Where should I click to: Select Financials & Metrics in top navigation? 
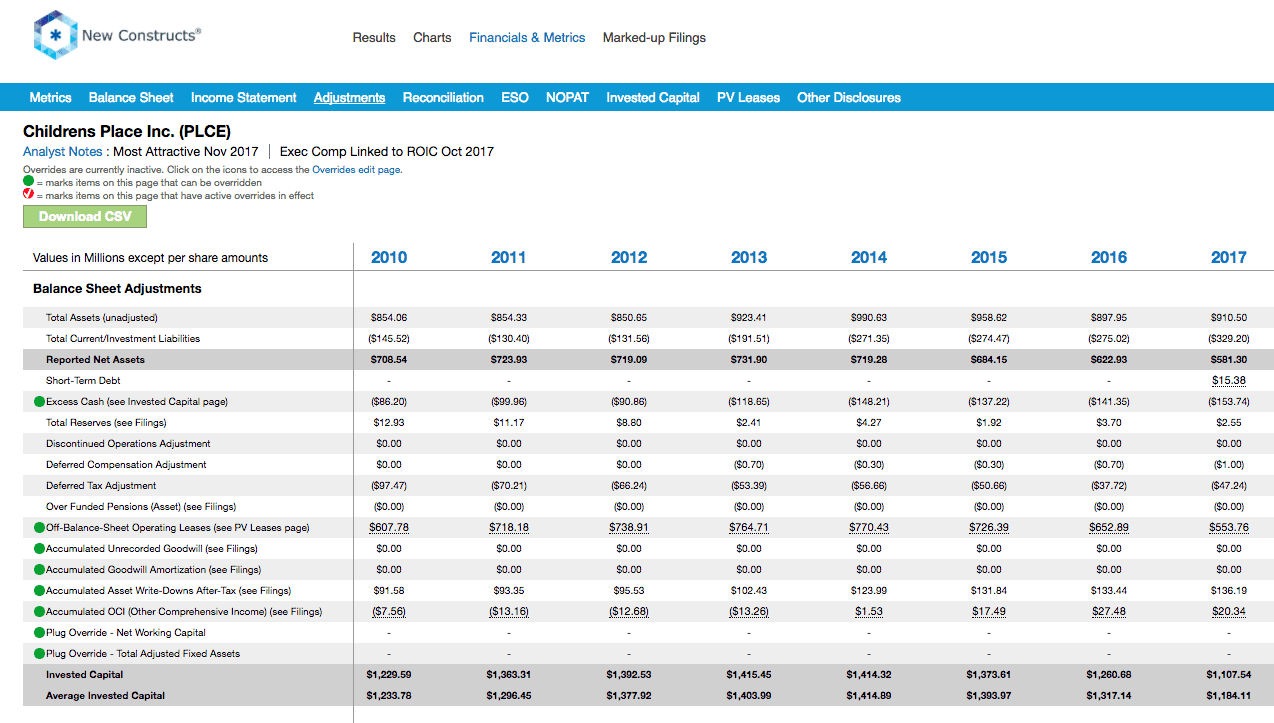tap(527, 38)
